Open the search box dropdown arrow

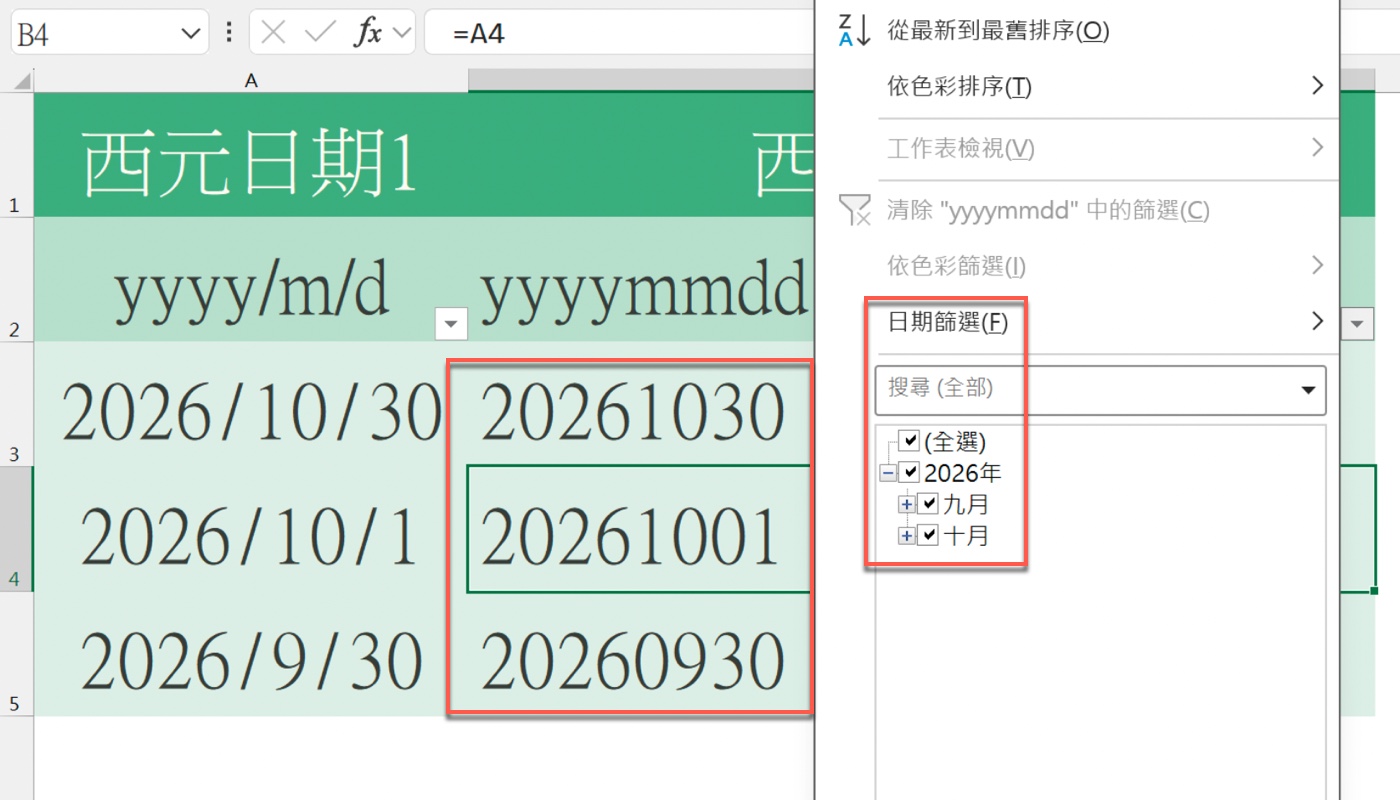pos(1308,390)
